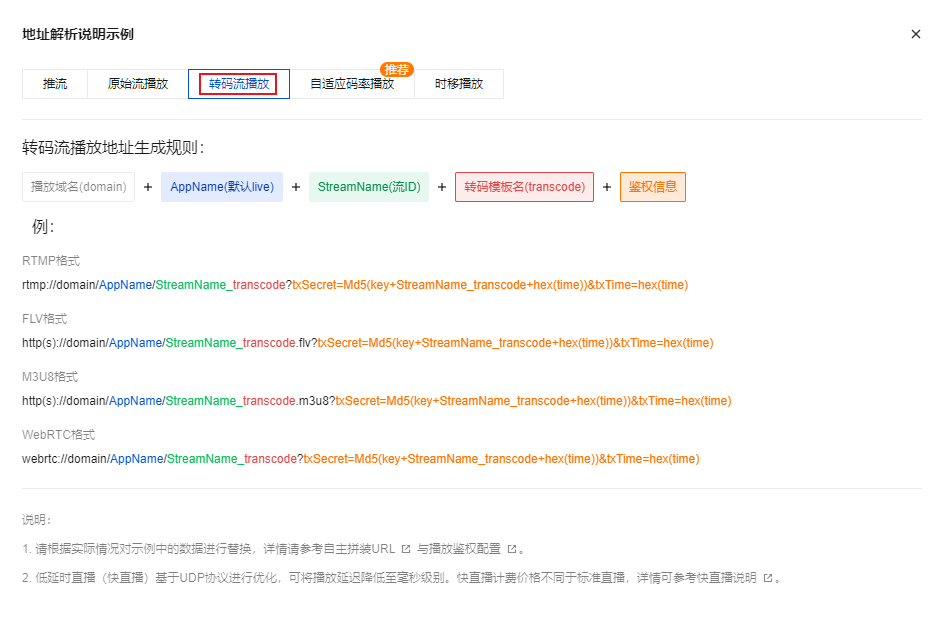Switch to the 自适应码率播放 tab
This screenshot has height=637, width=945.
352,84
